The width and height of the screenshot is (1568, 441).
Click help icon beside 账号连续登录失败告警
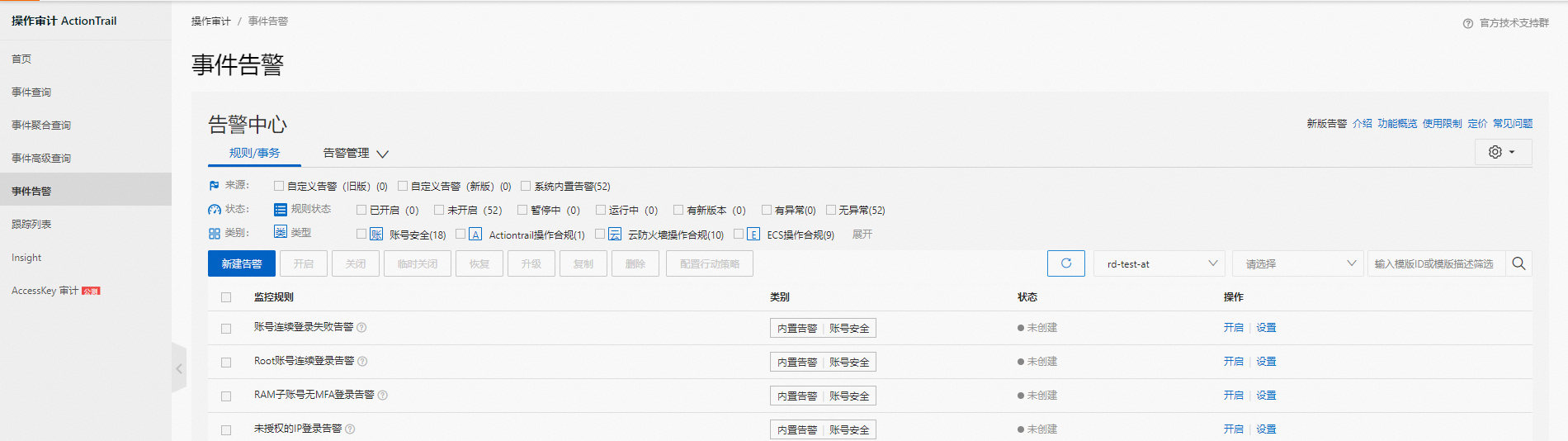361,328
